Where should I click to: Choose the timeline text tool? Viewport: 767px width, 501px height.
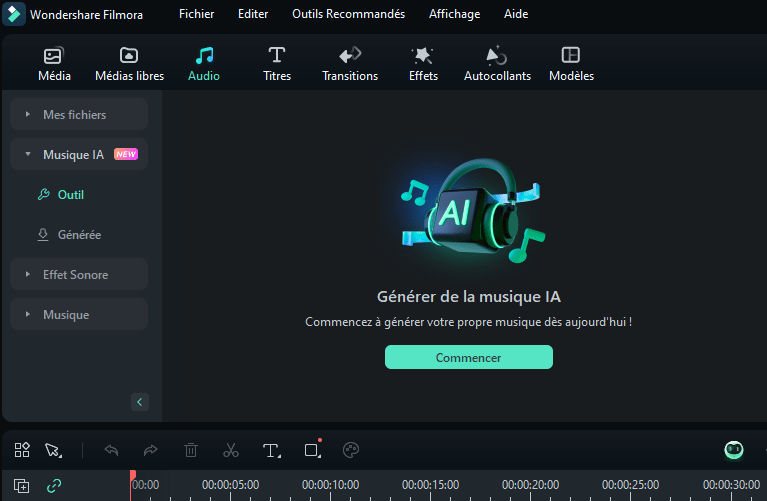[x=272, y=450]
